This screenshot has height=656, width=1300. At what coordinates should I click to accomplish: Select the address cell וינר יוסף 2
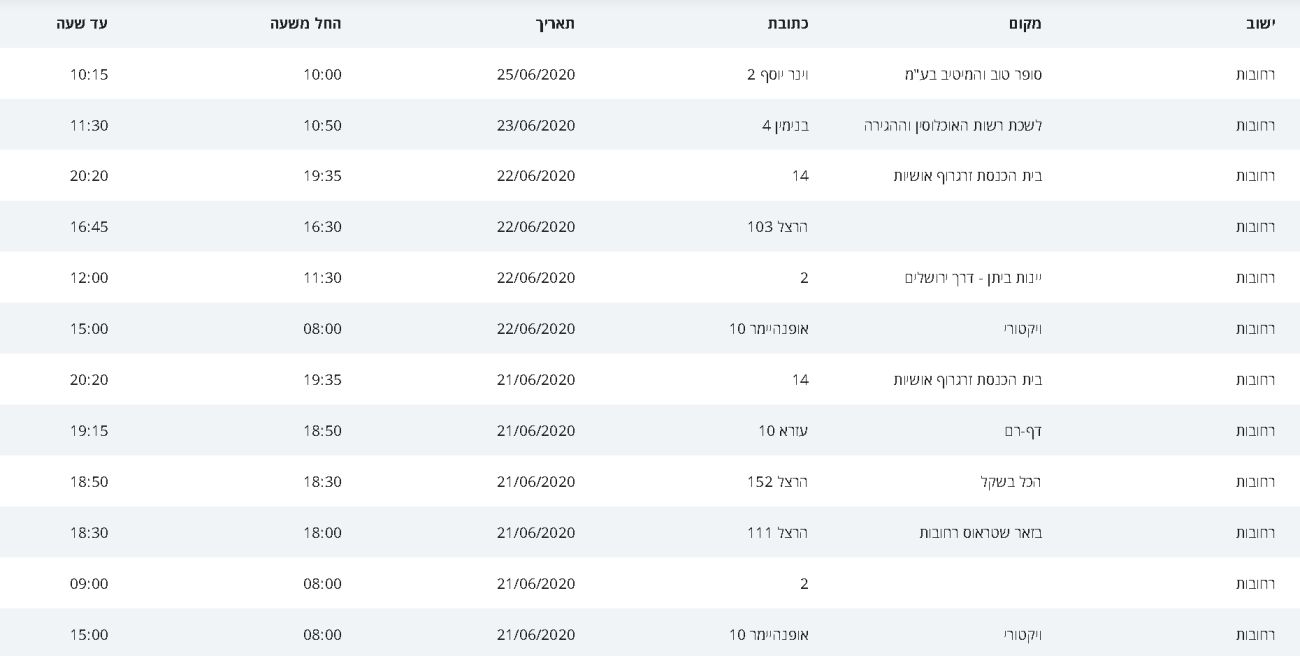click(x=777, y=75)
